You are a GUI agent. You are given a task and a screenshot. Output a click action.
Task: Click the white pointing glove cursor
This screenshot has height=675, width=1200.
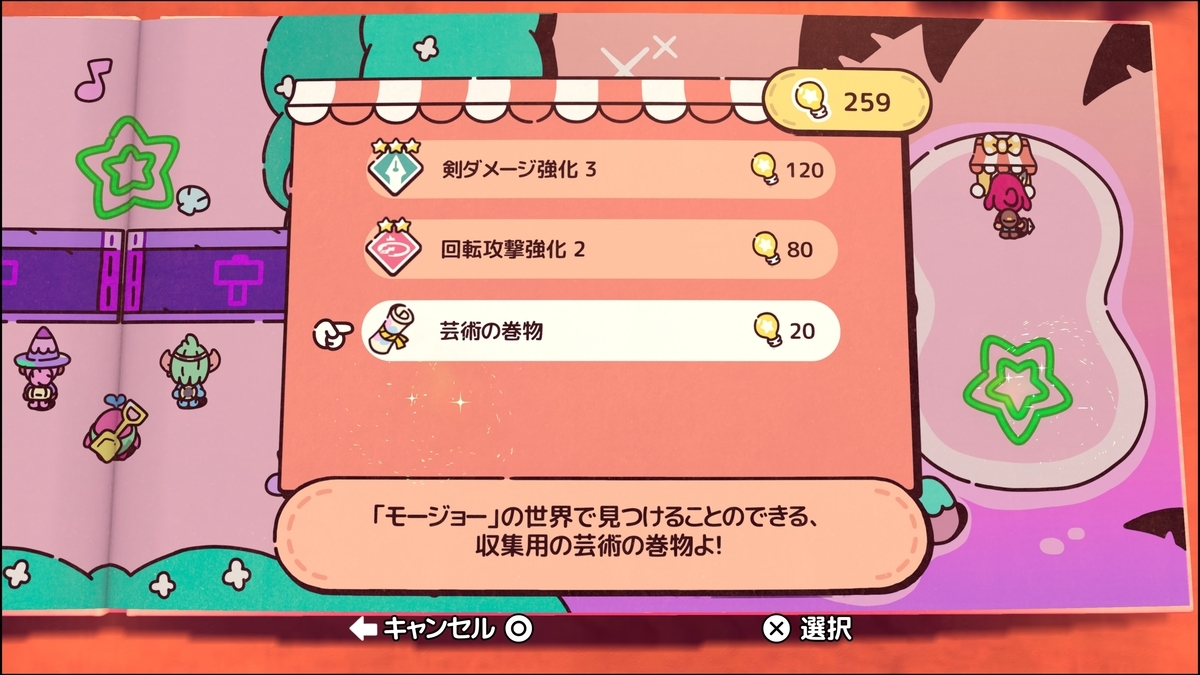pyautogui.click(x=334, y=334)
